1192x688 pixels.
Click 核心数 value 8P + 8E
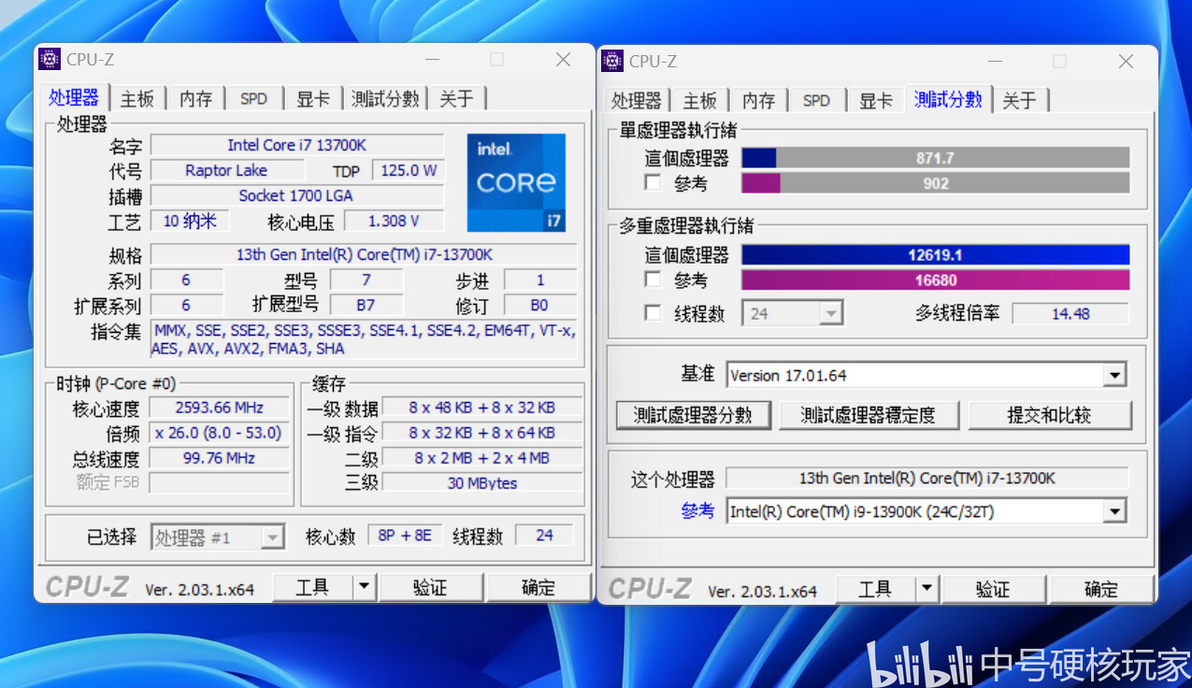(x=404, y=535)
